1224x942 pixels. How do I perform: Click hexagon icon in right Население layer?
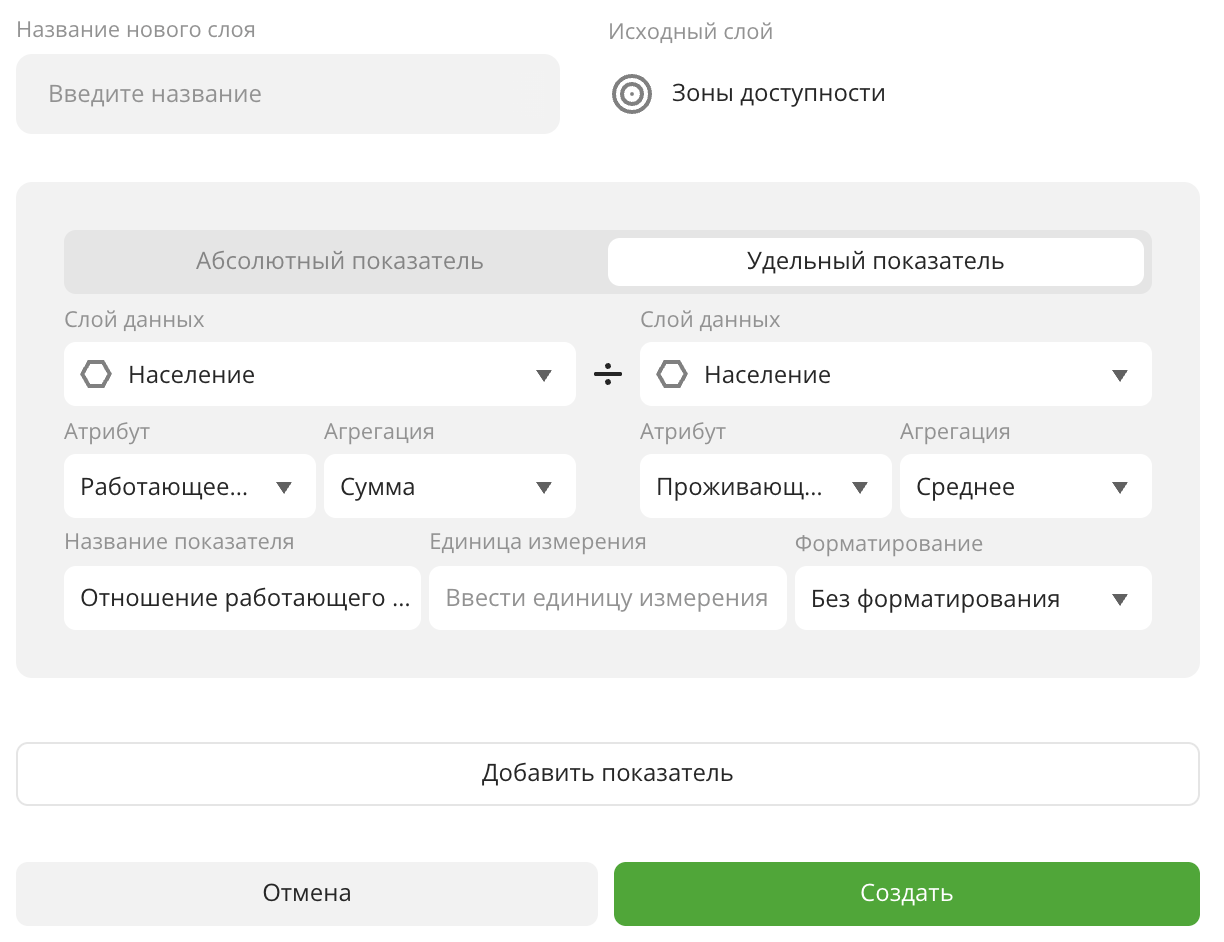click(672, 375)
